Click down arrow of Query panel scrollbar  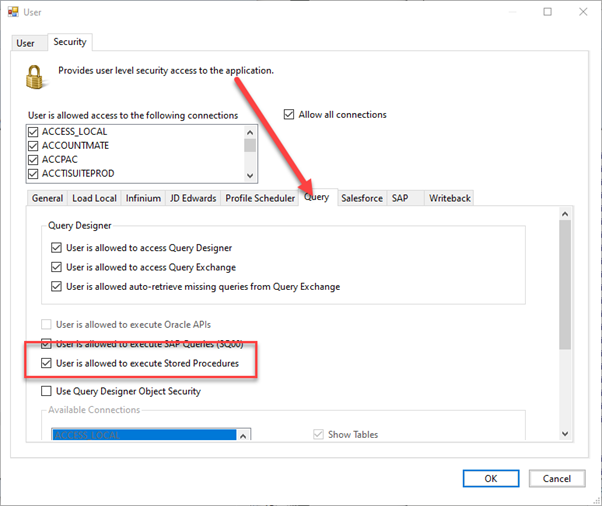click(x=565, y=434)
